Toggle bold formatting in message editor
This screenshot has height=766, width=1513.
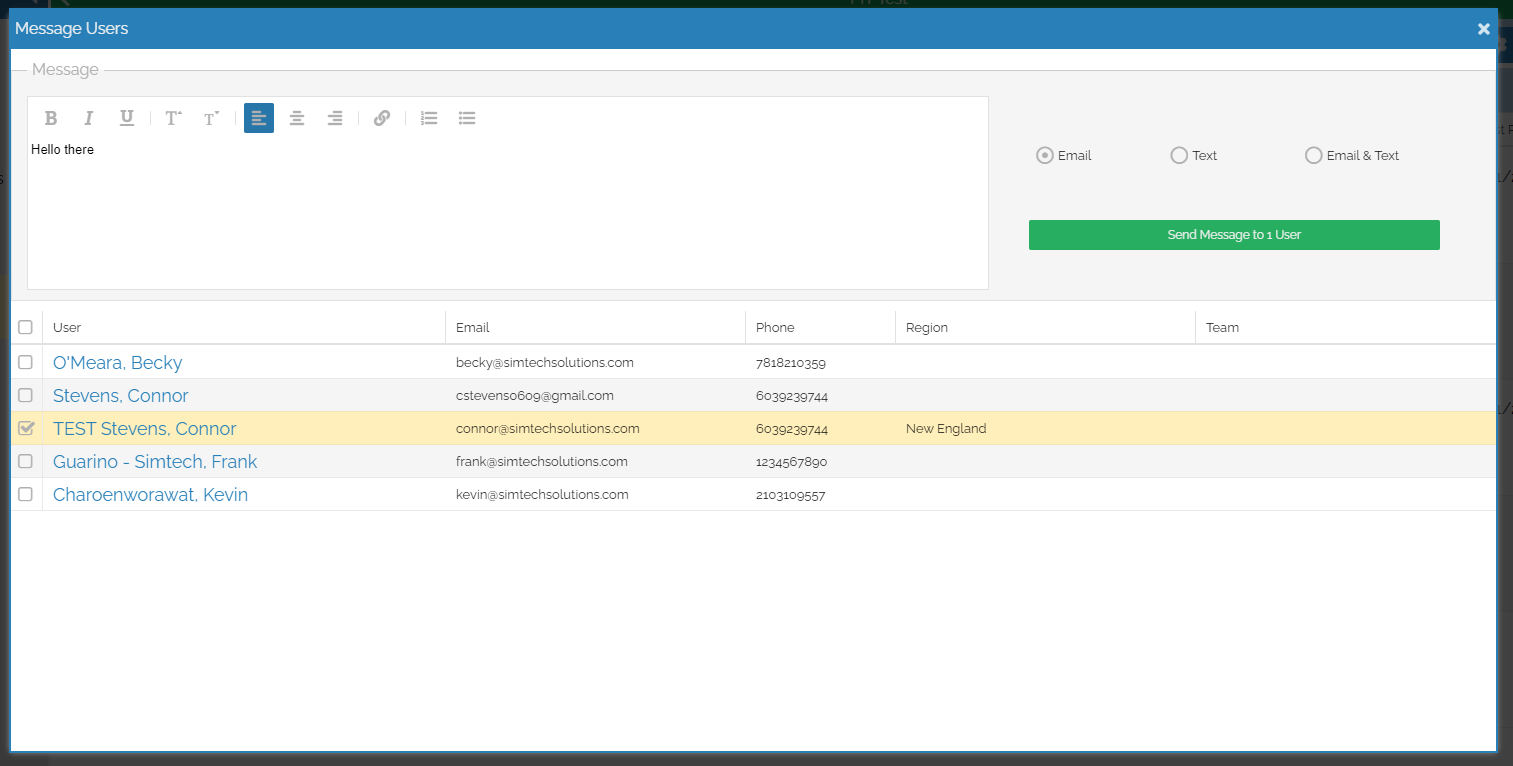click(x=51, y=118)
